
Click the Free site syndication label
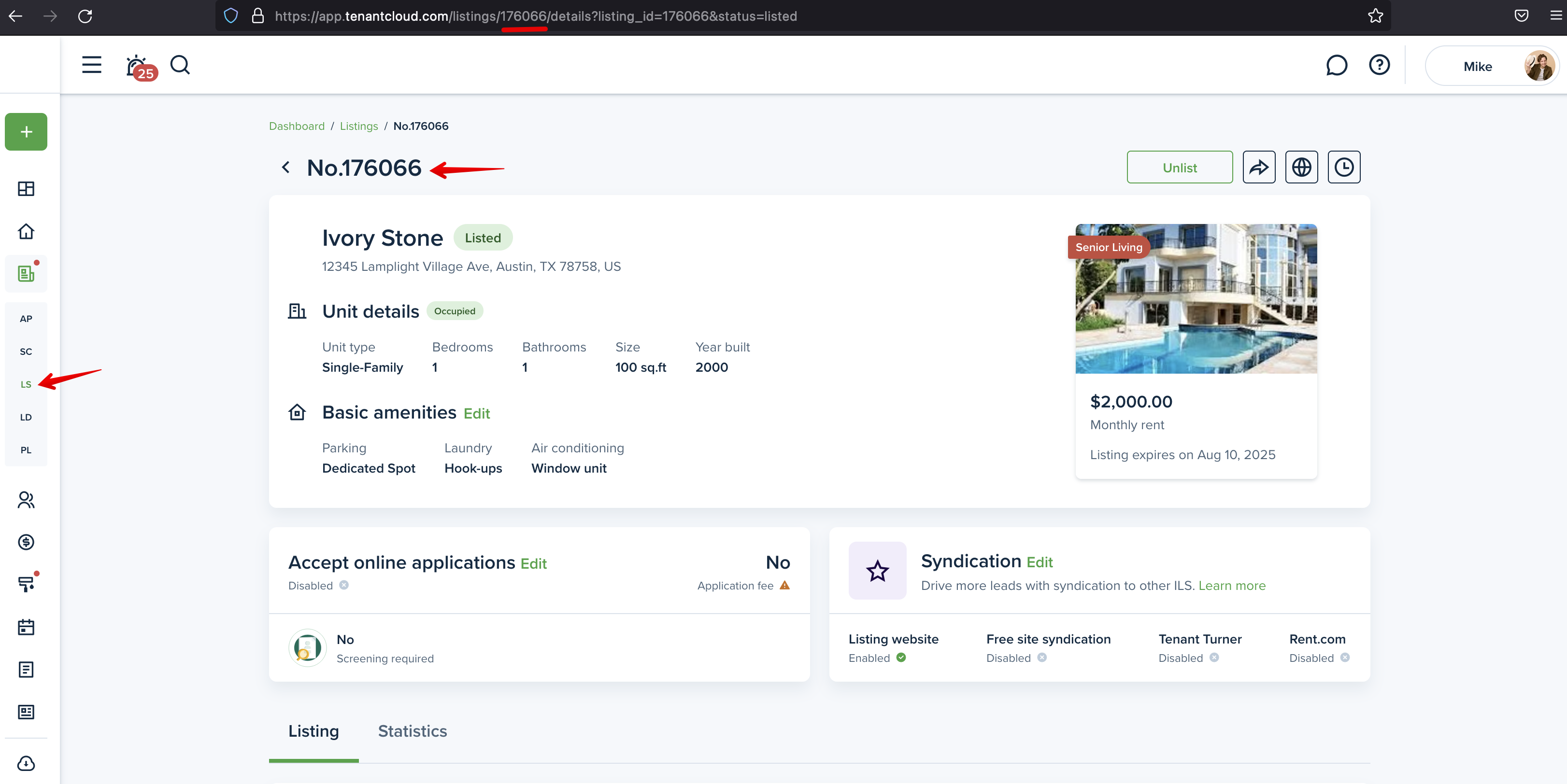coord(1048,639)
